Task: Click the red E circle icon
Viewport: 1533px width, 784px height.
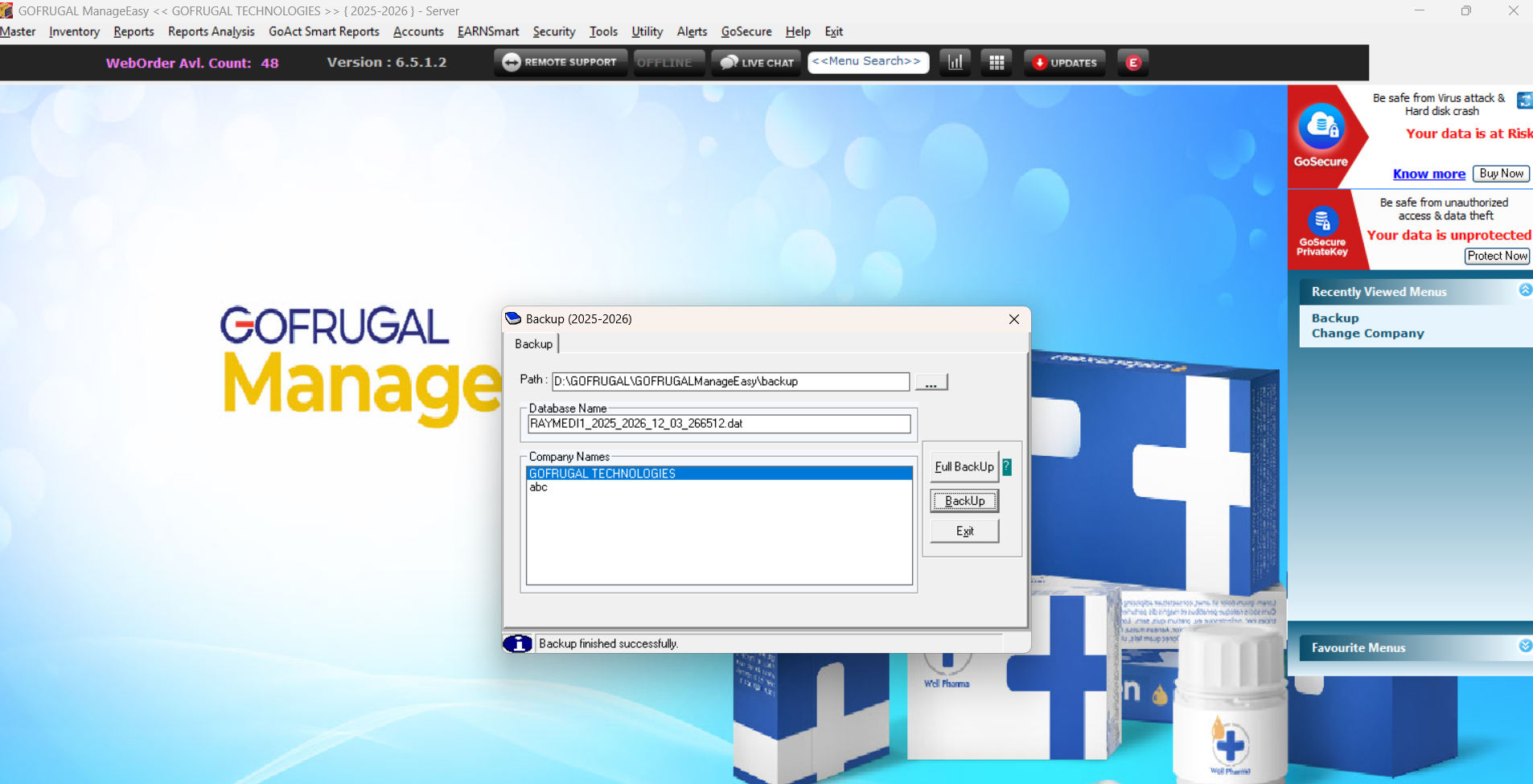Action: point(1133,63)
